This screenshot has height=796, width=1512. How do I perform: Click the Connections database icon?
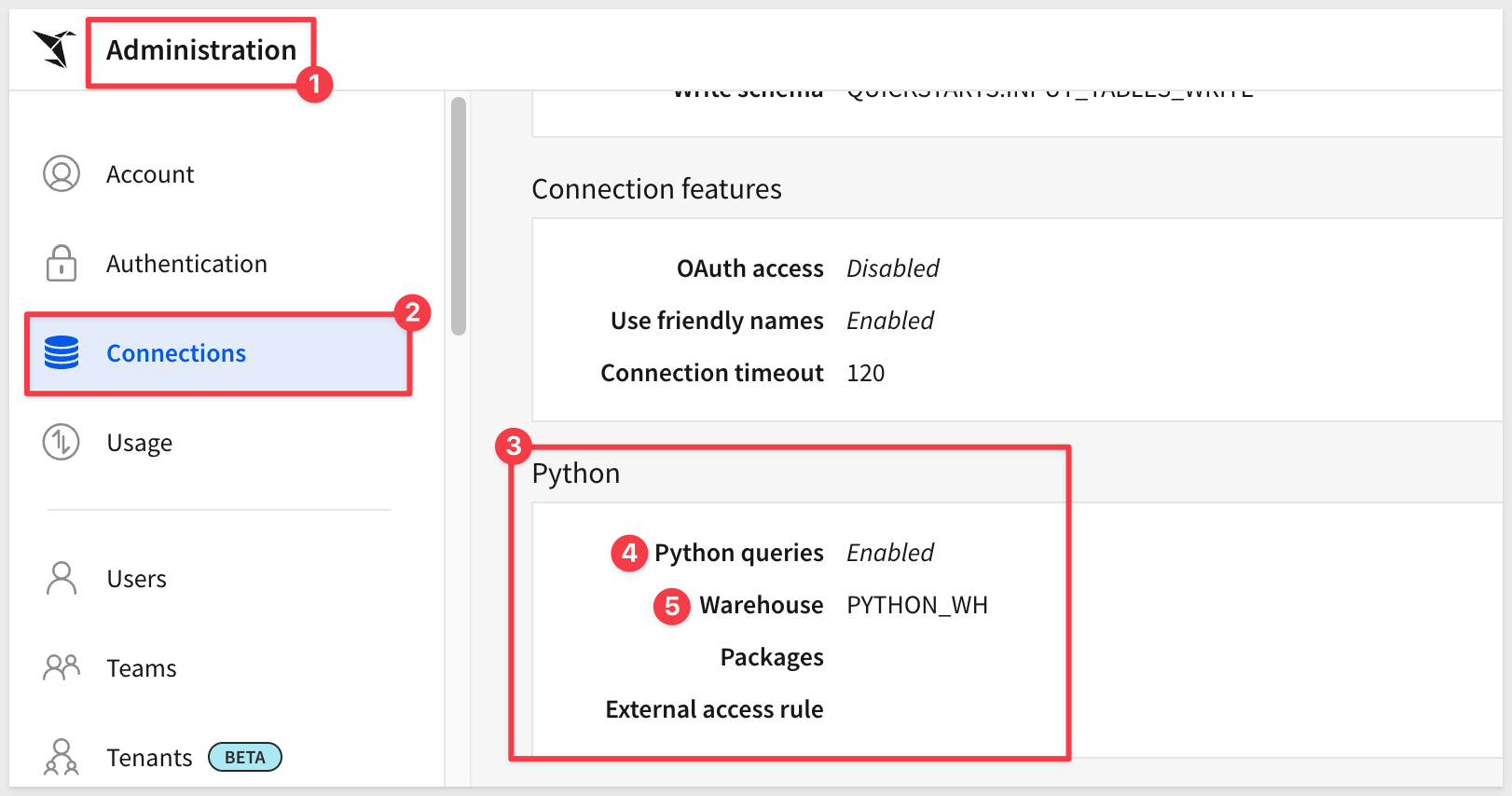click(x=62, y=353)
